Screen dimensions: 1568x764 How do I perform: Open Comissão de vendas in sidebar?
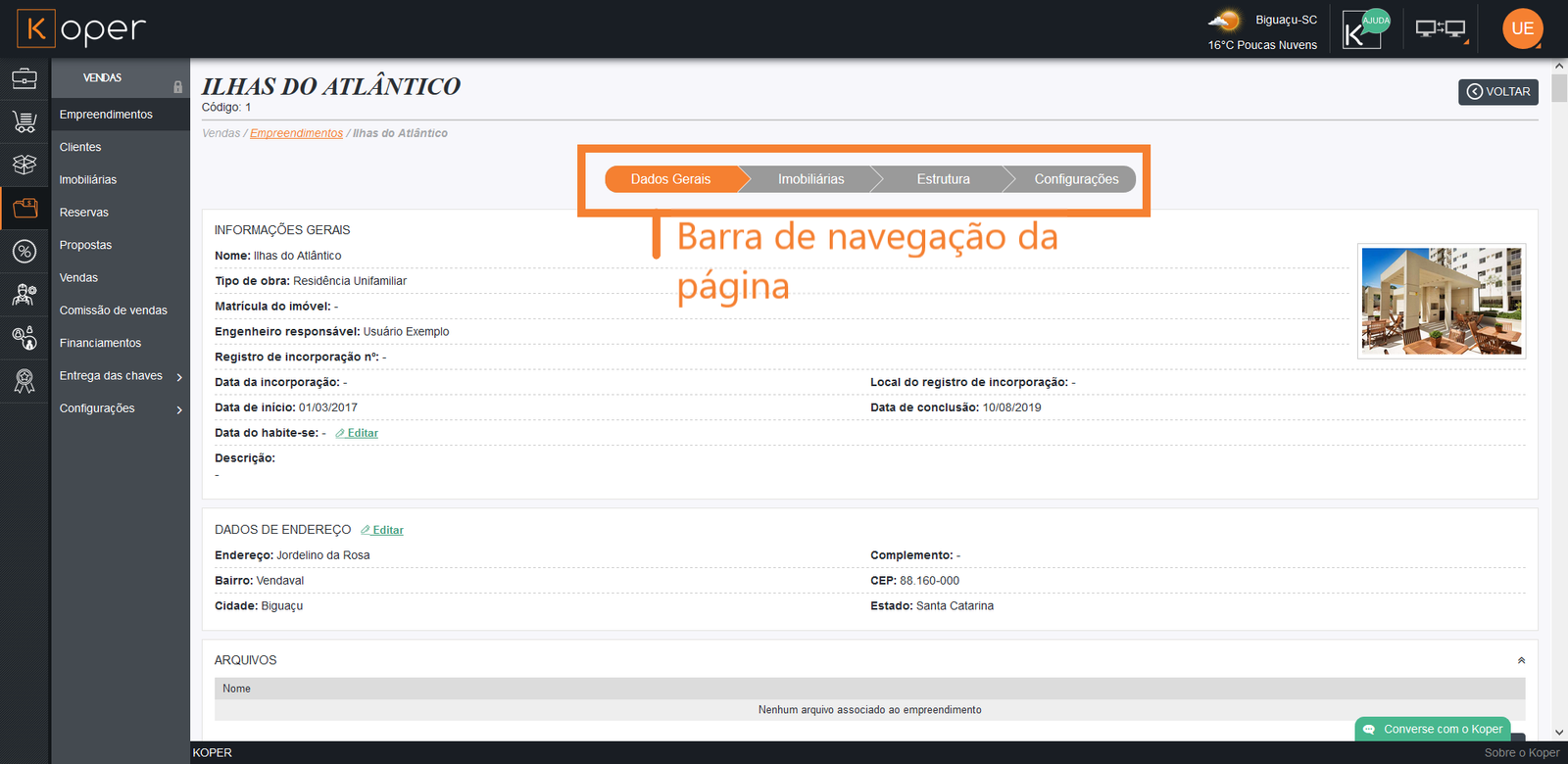click(x=113, y=310)
